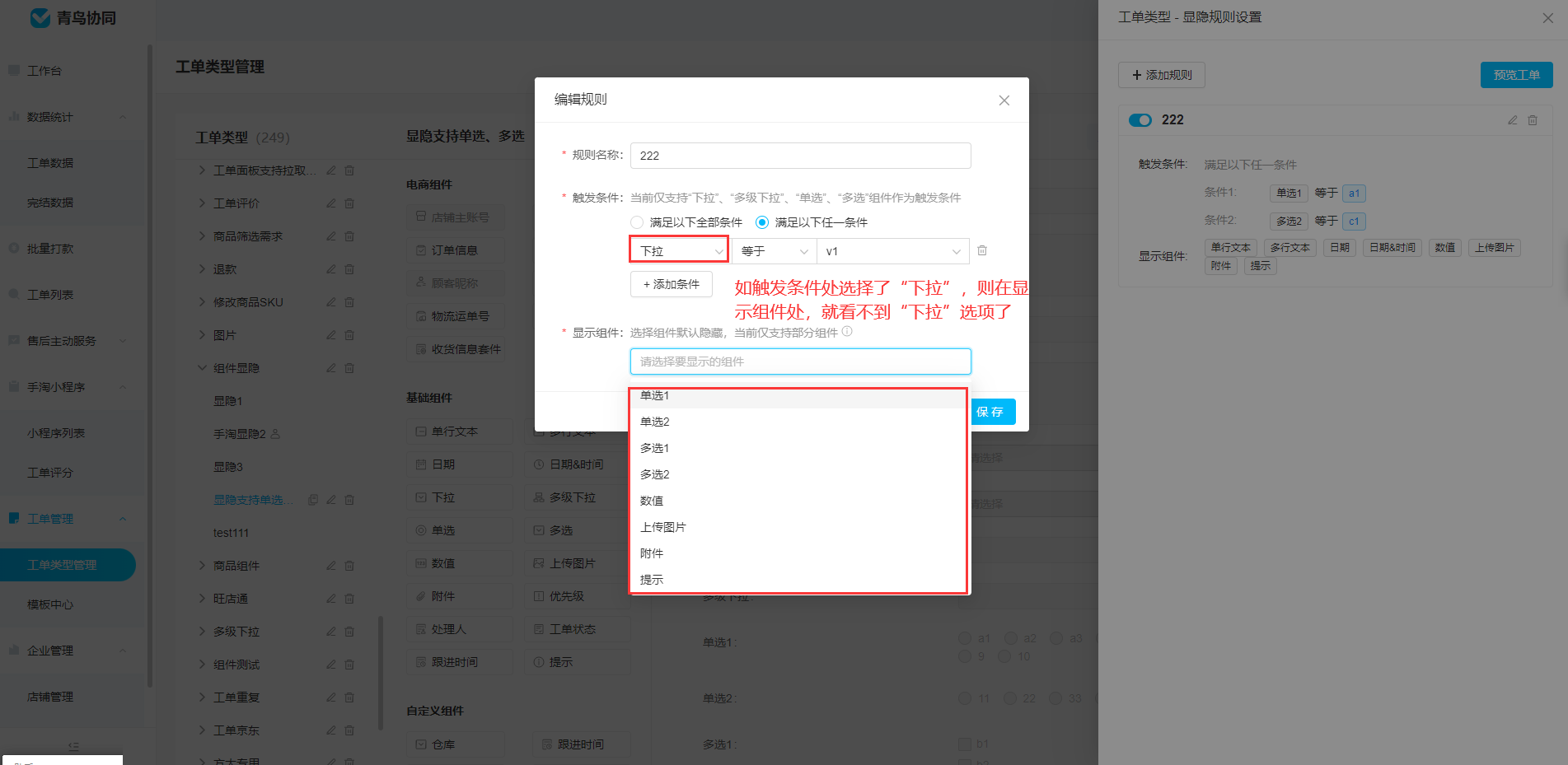Copy the 显隐支持单选 item
Viewport: 1568px width, 765px height.
(313, 500)
